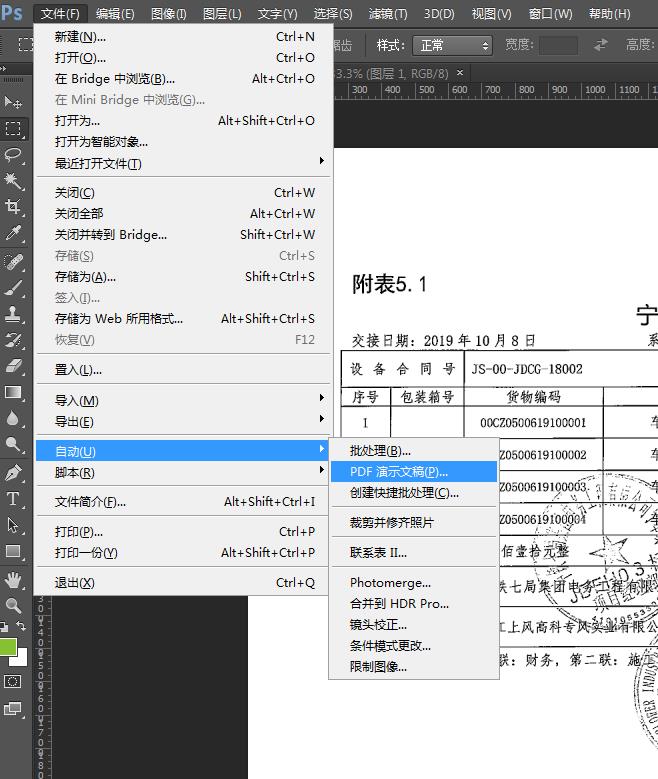
Task: Toggle Quick Mask mode
Action: click(12, 681)
